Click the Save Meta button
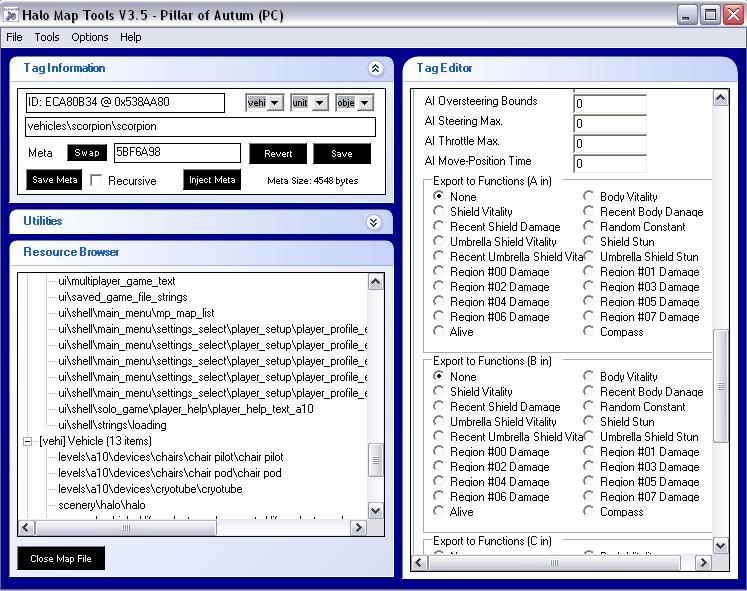Screen dimensions: 747x591 pos(54,180)
